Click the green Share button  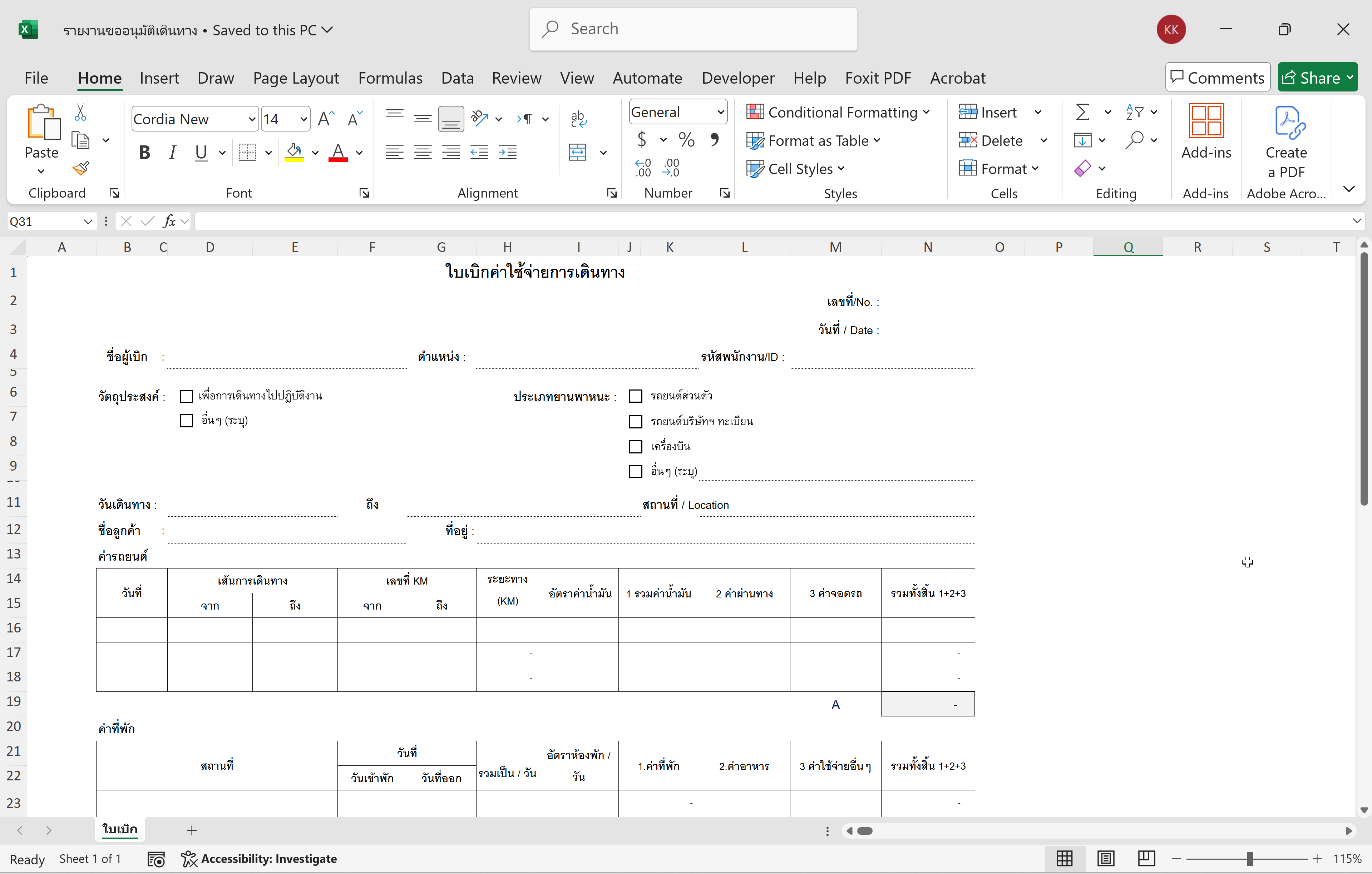tap(1311, 78)
